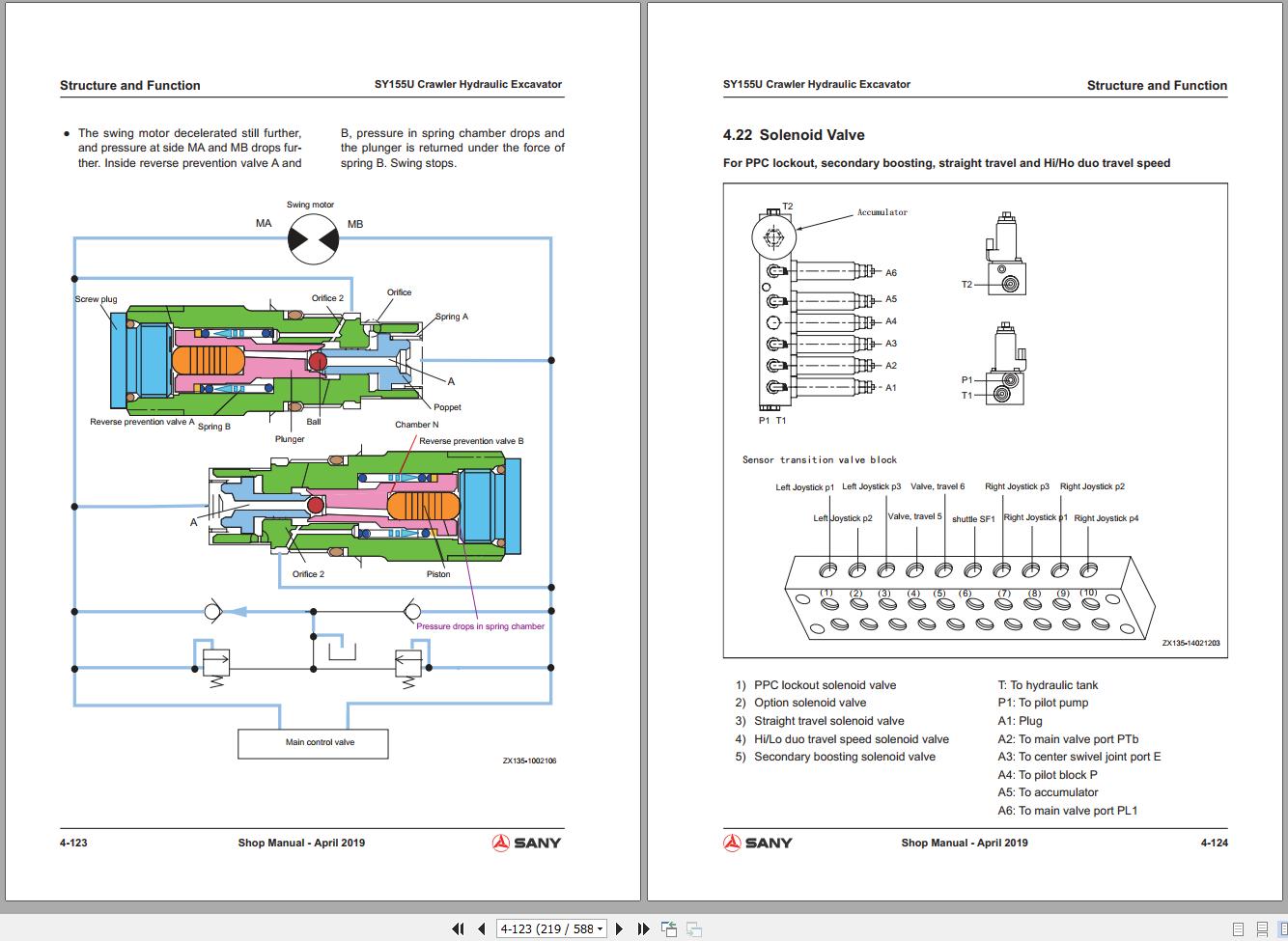
Task: Click the 'Piston' diagram label
Action: tap(438, 574)
